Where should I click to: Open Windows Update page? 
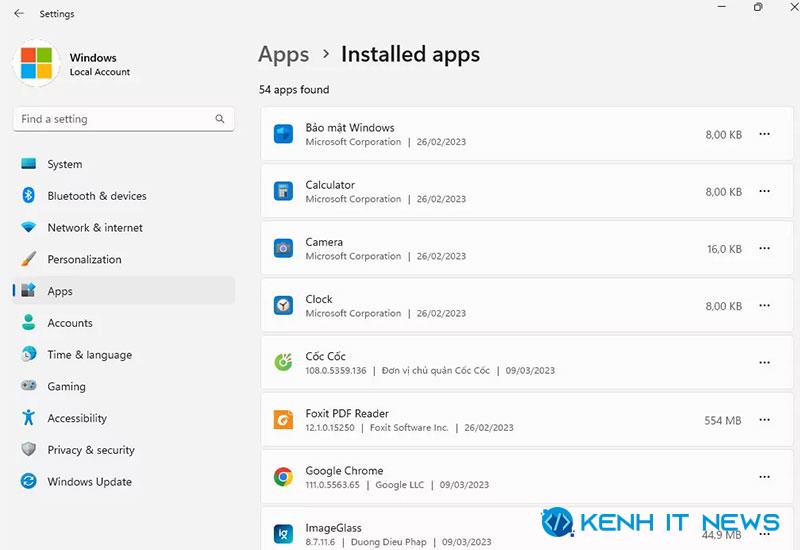click(x=124, y=481)
